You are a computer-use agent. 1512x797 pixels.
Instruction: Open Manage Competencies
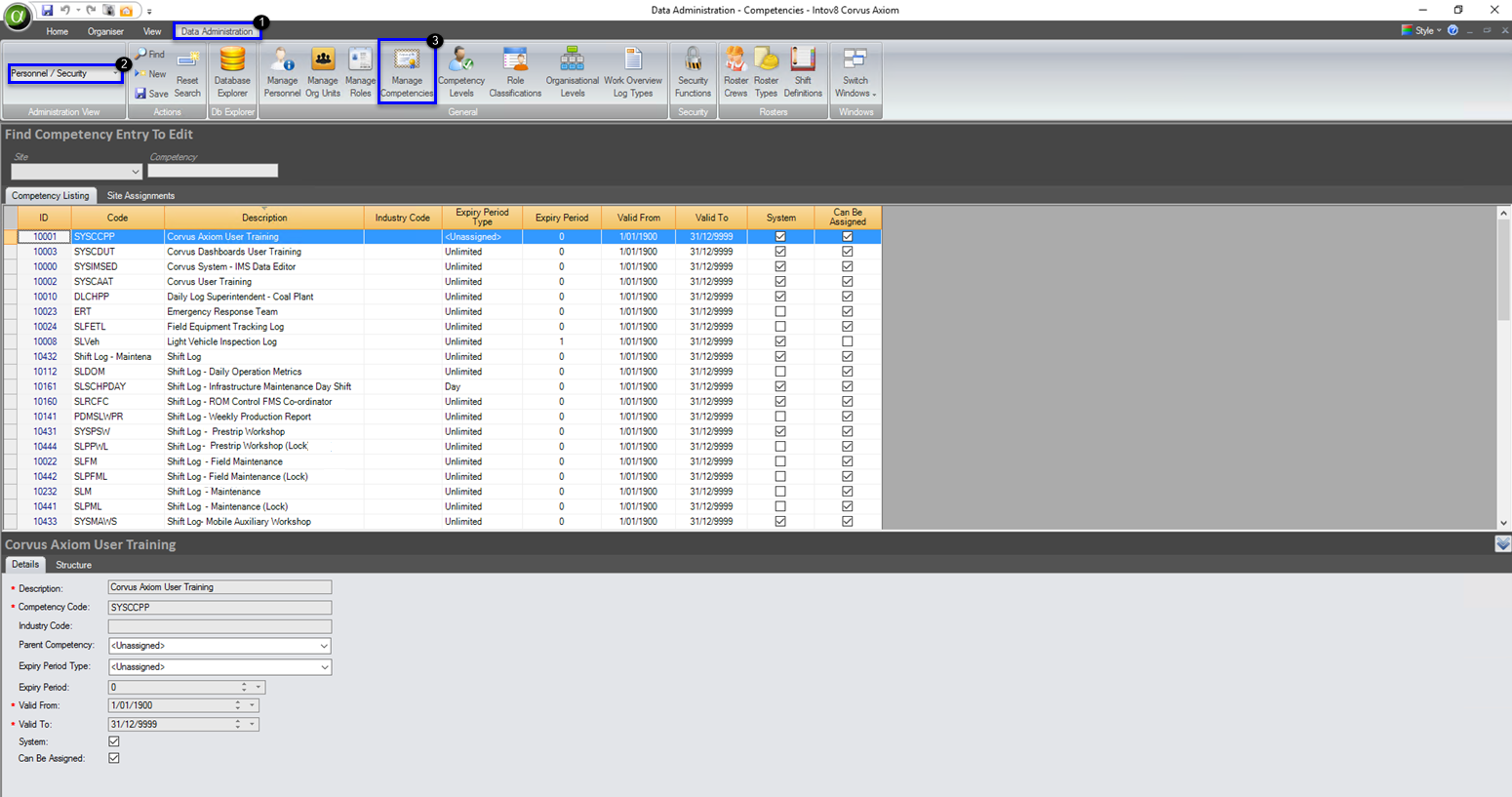(x=407, y=73)
